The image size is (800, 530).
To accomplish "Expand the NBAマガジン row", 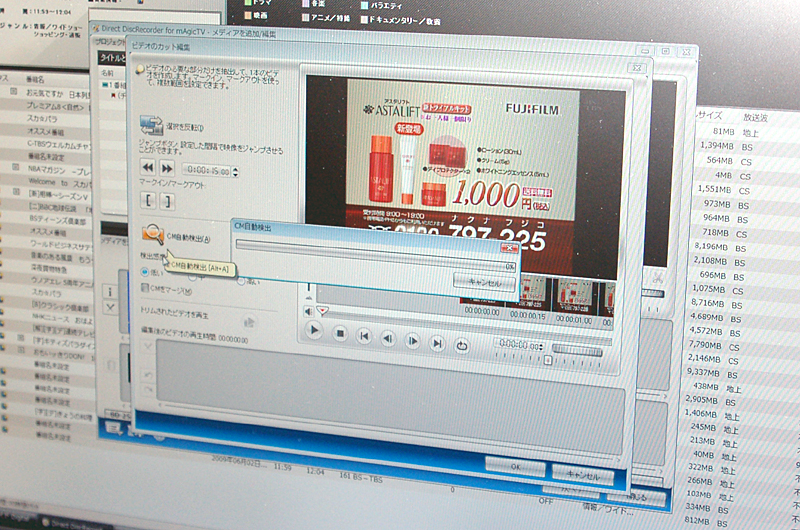I will point(15,167).
